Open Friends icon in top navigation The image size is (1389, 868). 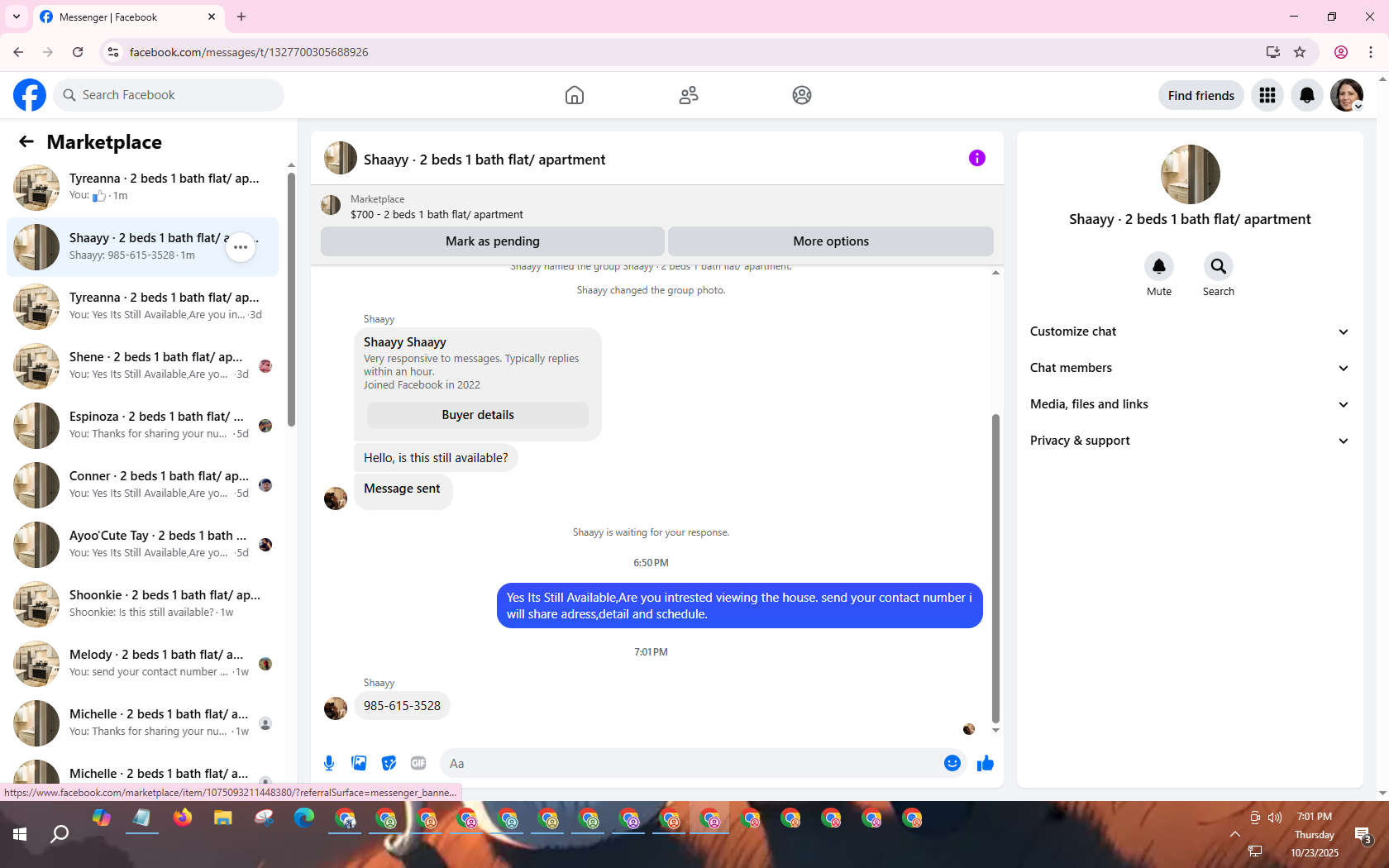[x=689, y=95]
